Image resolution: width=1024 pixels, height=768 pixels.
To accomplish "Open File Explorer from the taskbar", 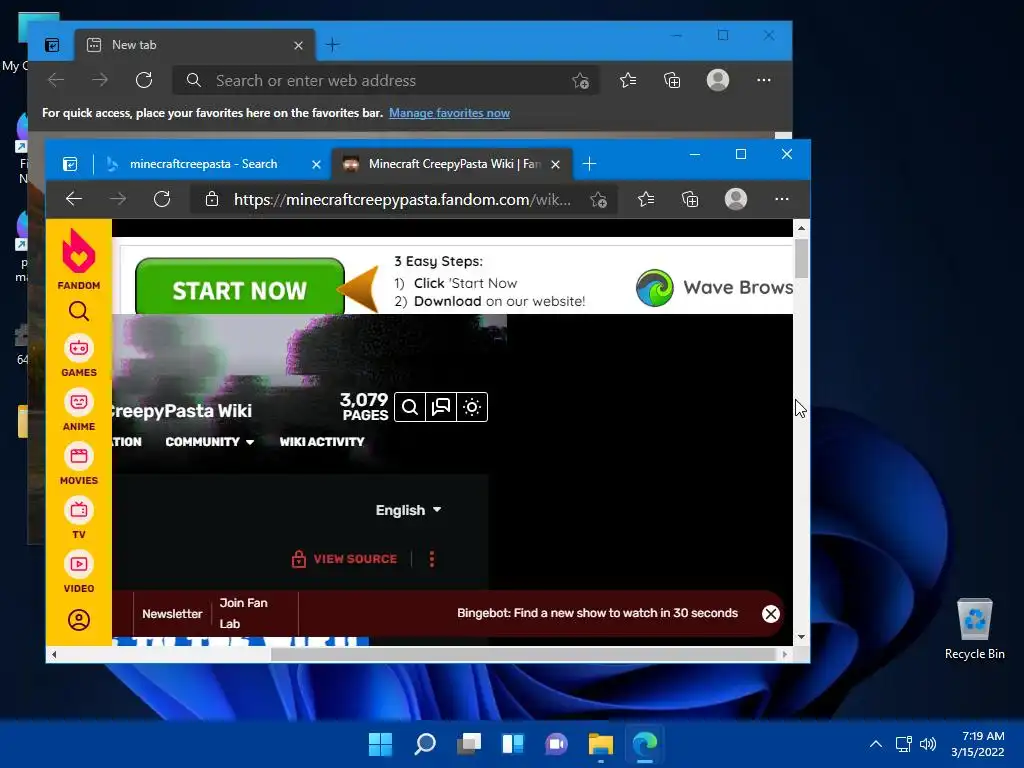I will pos(601,744).
